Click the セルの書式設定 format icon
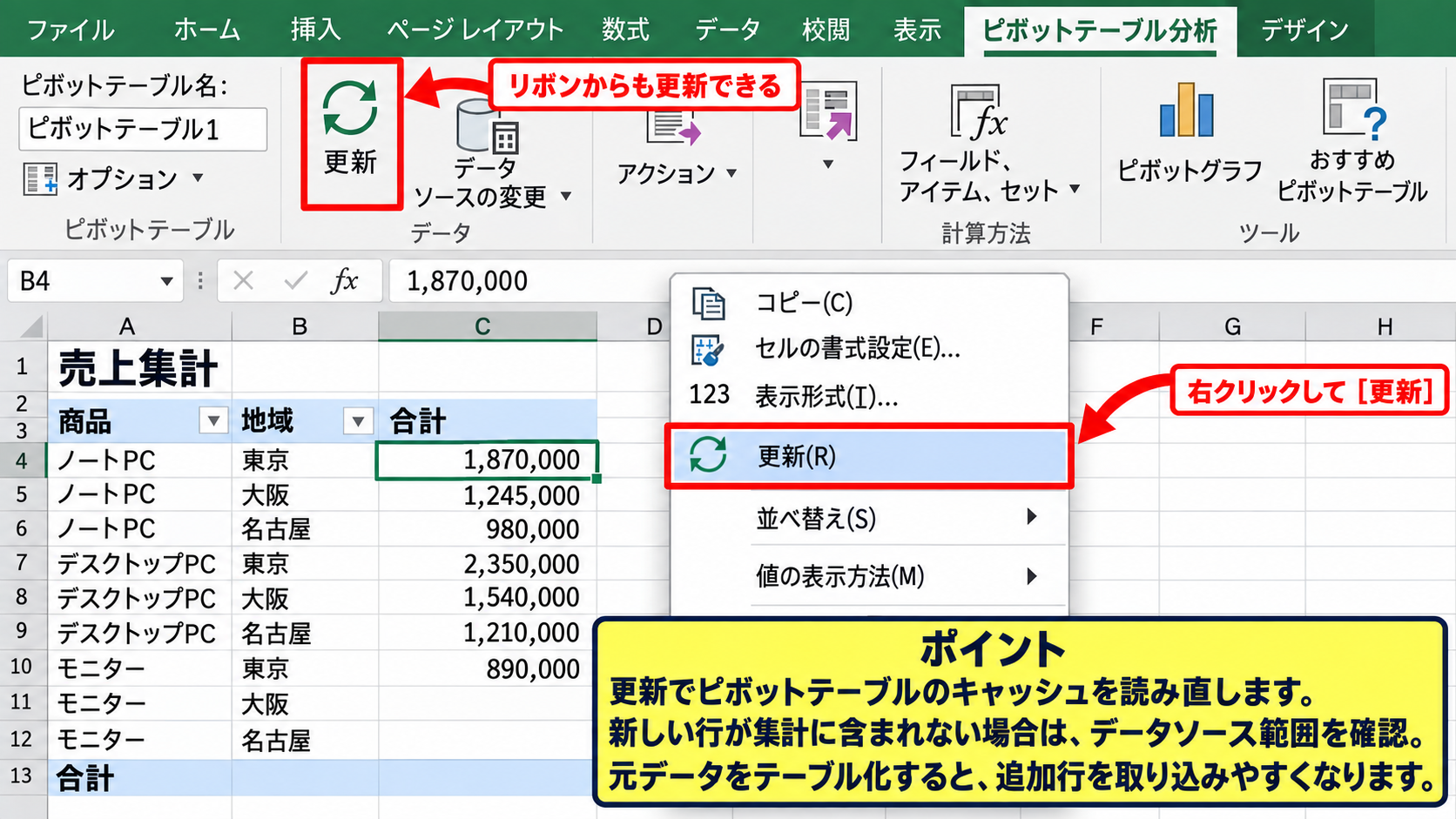 click(x=707, y=349)
